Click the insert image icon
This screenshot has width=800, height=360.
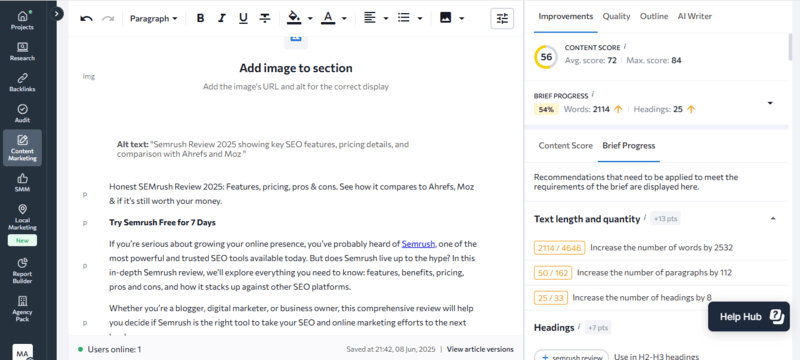coord(445,18)
